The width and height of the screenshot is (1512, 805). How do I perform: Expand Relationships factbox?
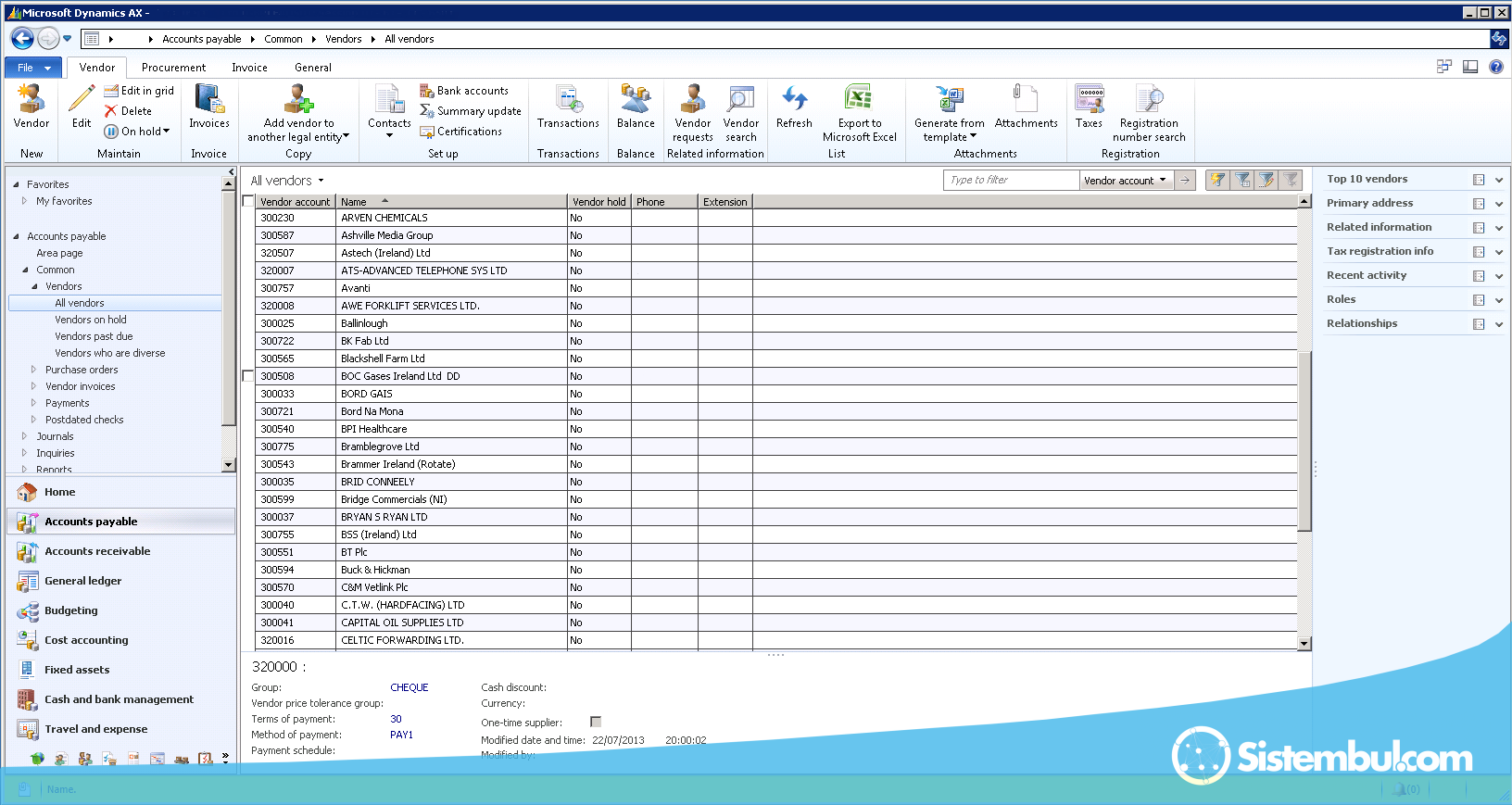click(x=1498, y=324)
